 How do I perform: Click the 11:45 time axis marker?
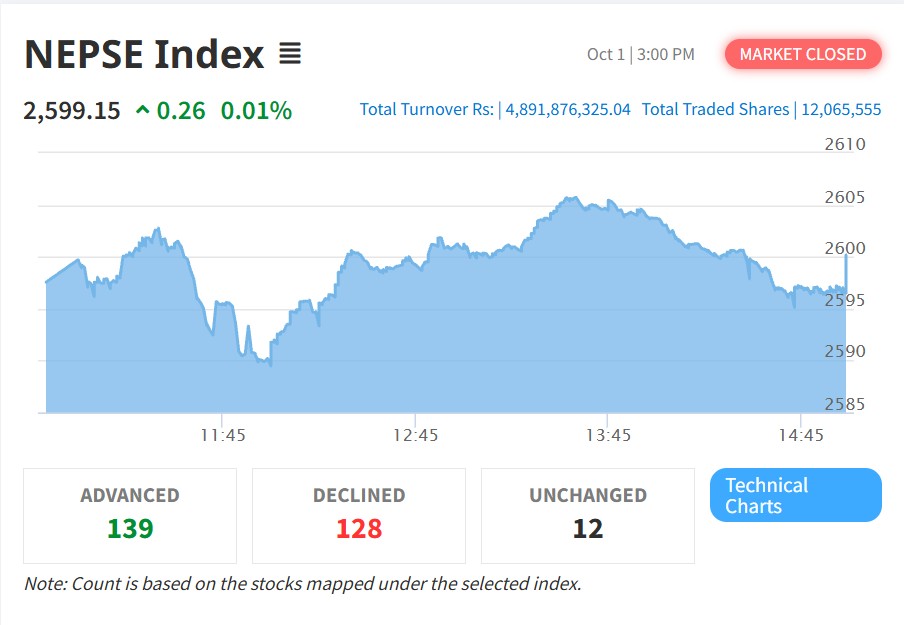[x=223, y=435]
